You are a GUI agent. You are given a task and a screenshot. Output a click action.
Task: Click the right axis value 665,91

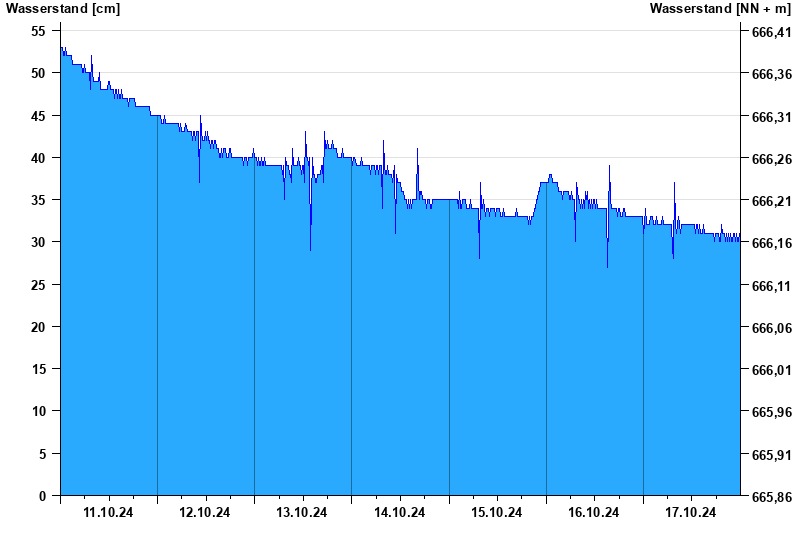[x=772, y=455]
